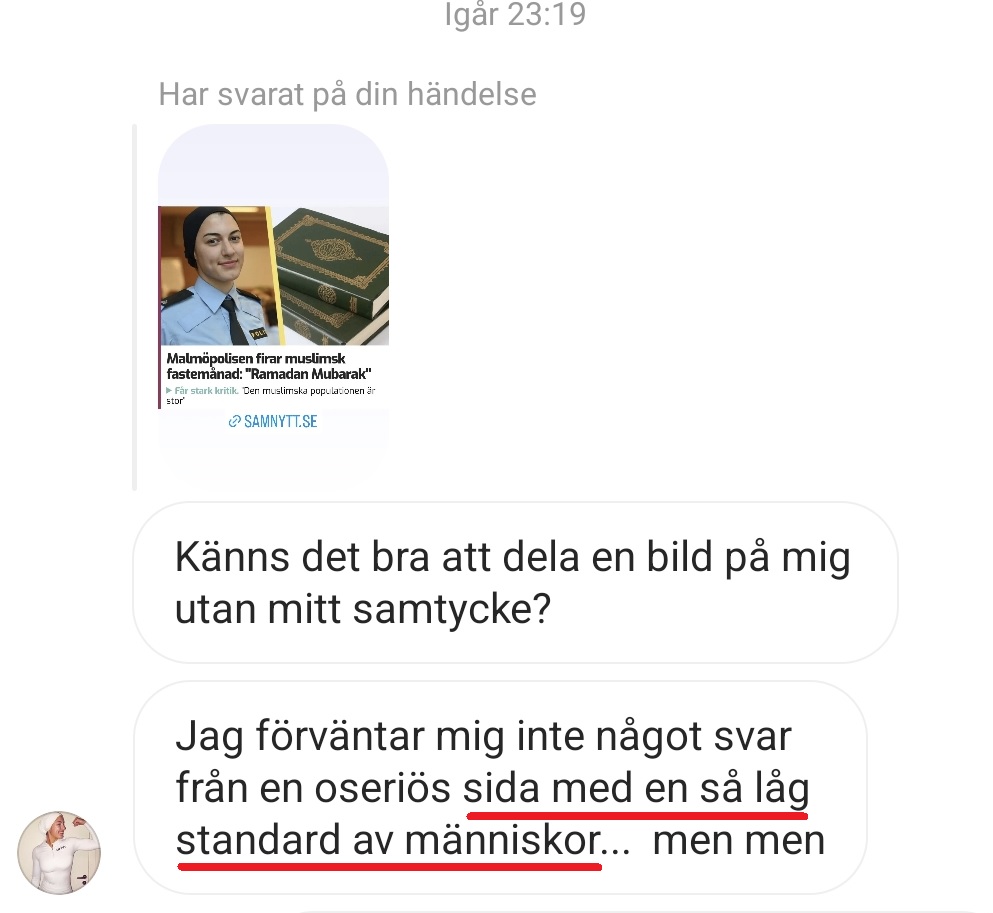Select the "Jag förväntar mig inte" message bubble
The width and height of the screenshot is (993, 913).
(x=500, y=788)
